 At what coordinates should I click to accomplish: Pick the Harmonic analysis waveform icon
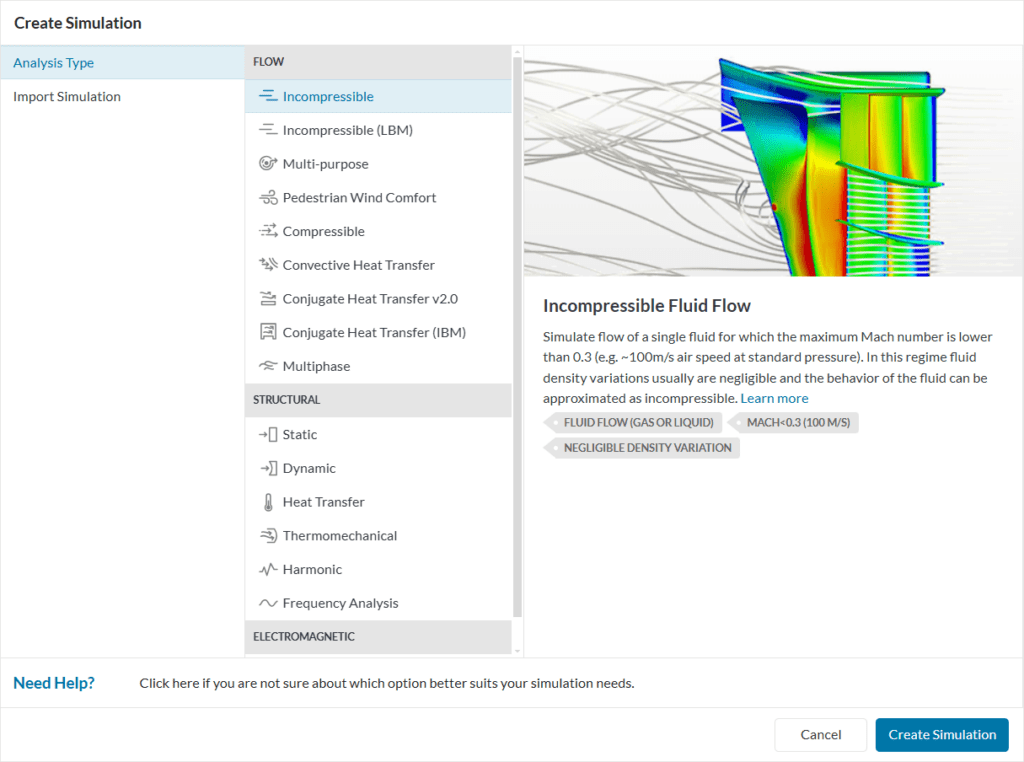[268, 569]
